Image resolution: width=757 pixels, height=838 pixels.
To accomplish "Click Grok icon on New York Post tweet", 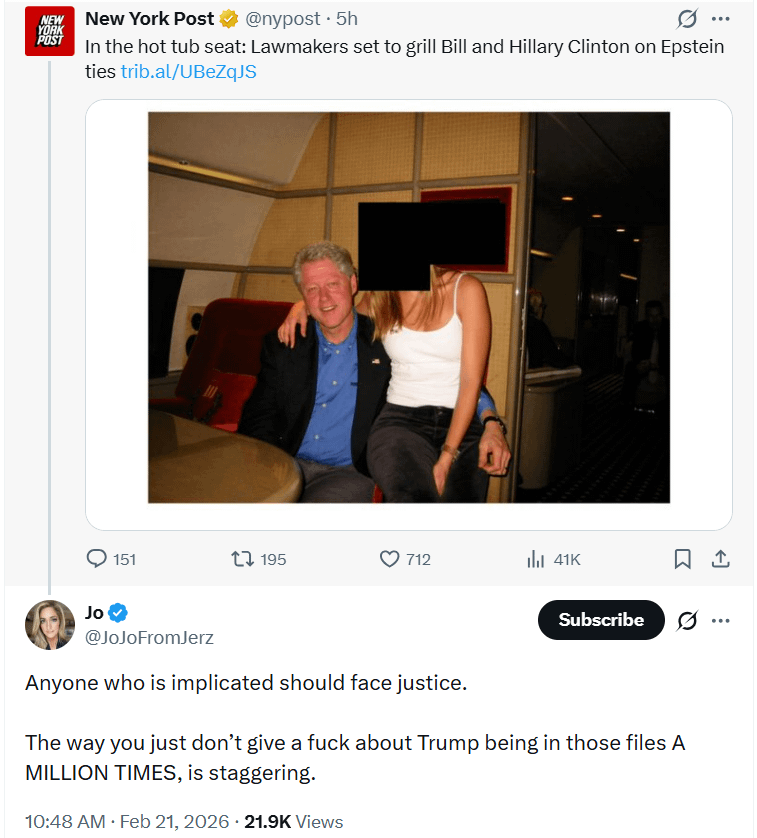I will click(686, 19).
